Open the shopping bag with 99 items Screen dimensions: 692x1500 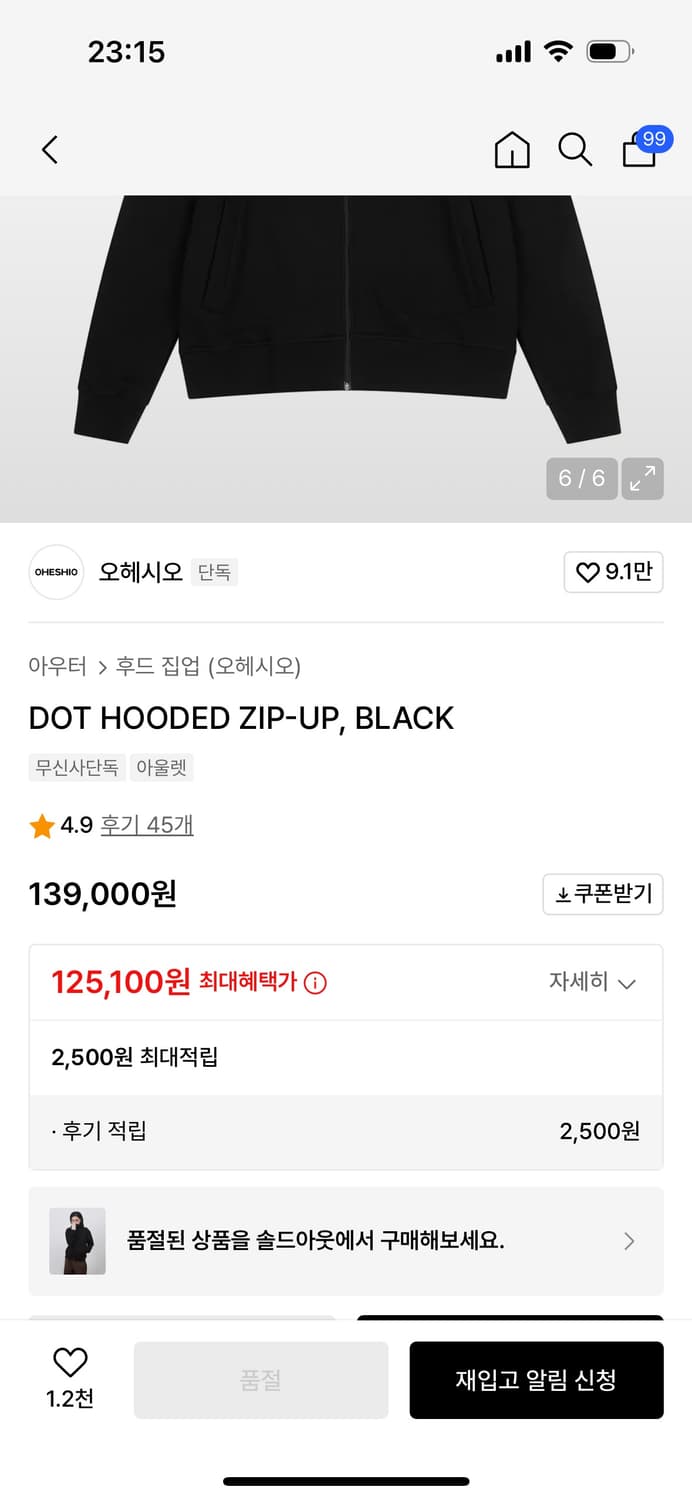click(x=639, y=149)
